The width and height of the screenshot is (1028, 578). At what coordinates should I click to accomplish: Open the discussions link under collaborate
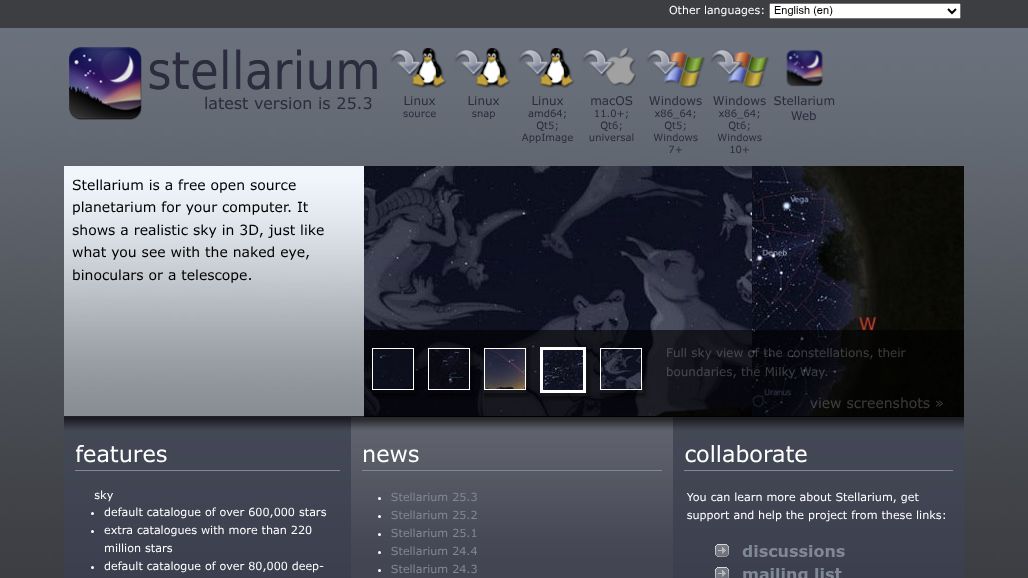pyautogui.click(x=793, y=551)
